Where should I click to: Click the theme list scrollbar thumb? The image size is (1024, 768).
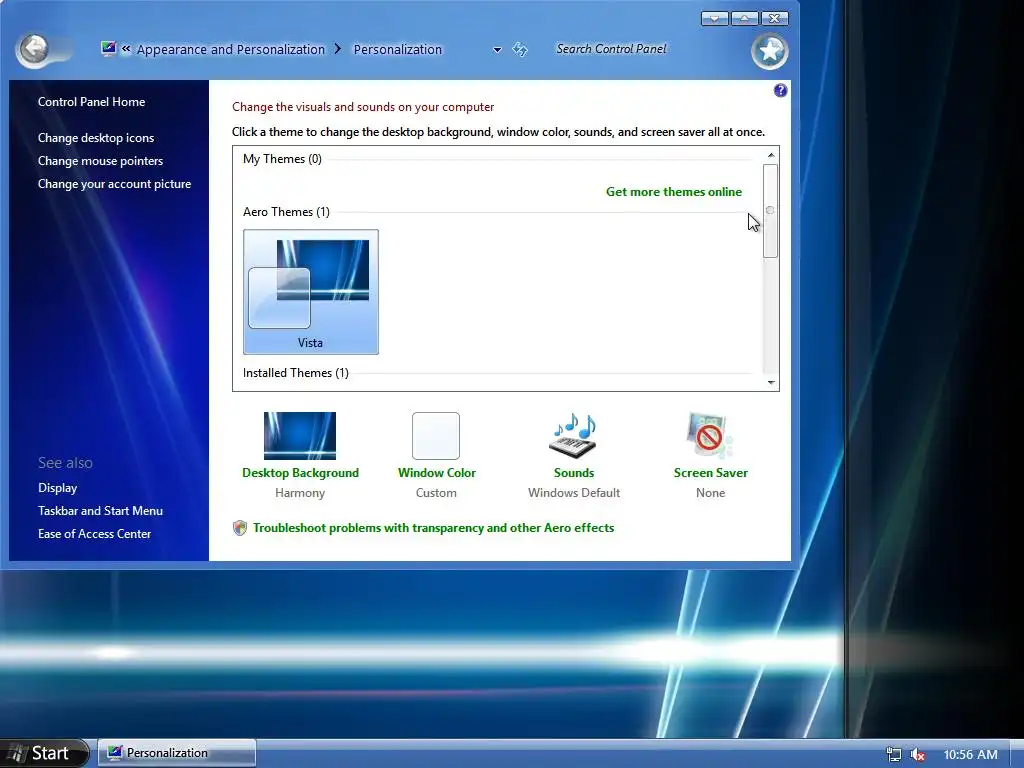pos(771,210)
